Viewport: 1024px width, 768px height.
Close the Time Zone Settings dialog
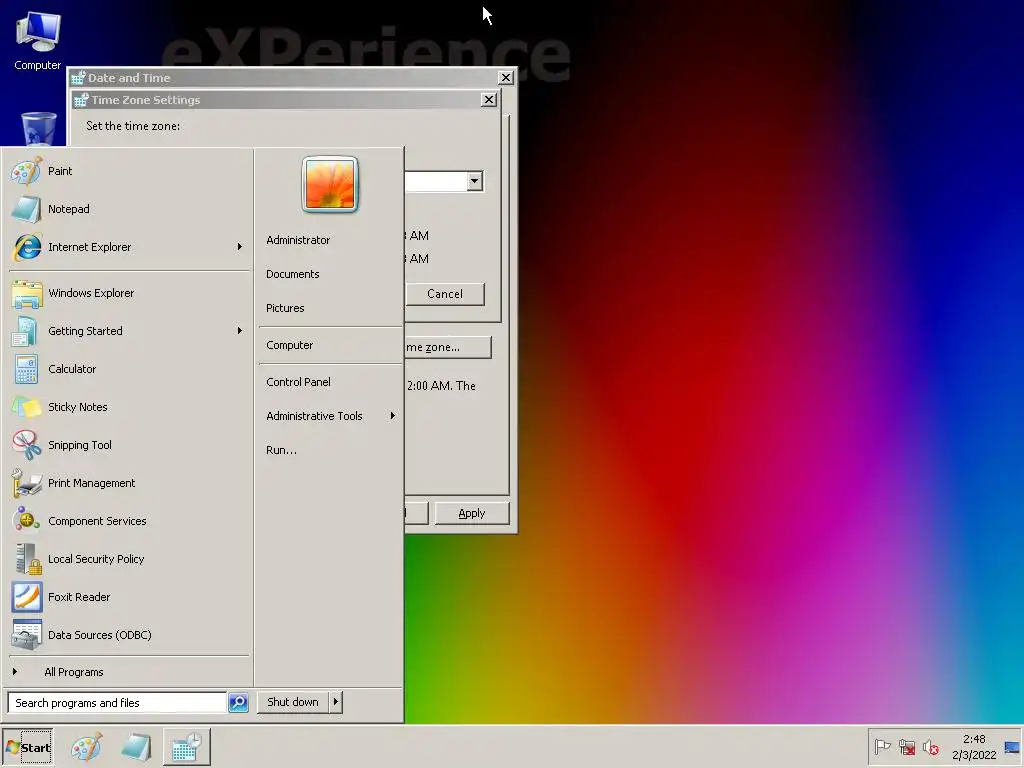488,100
